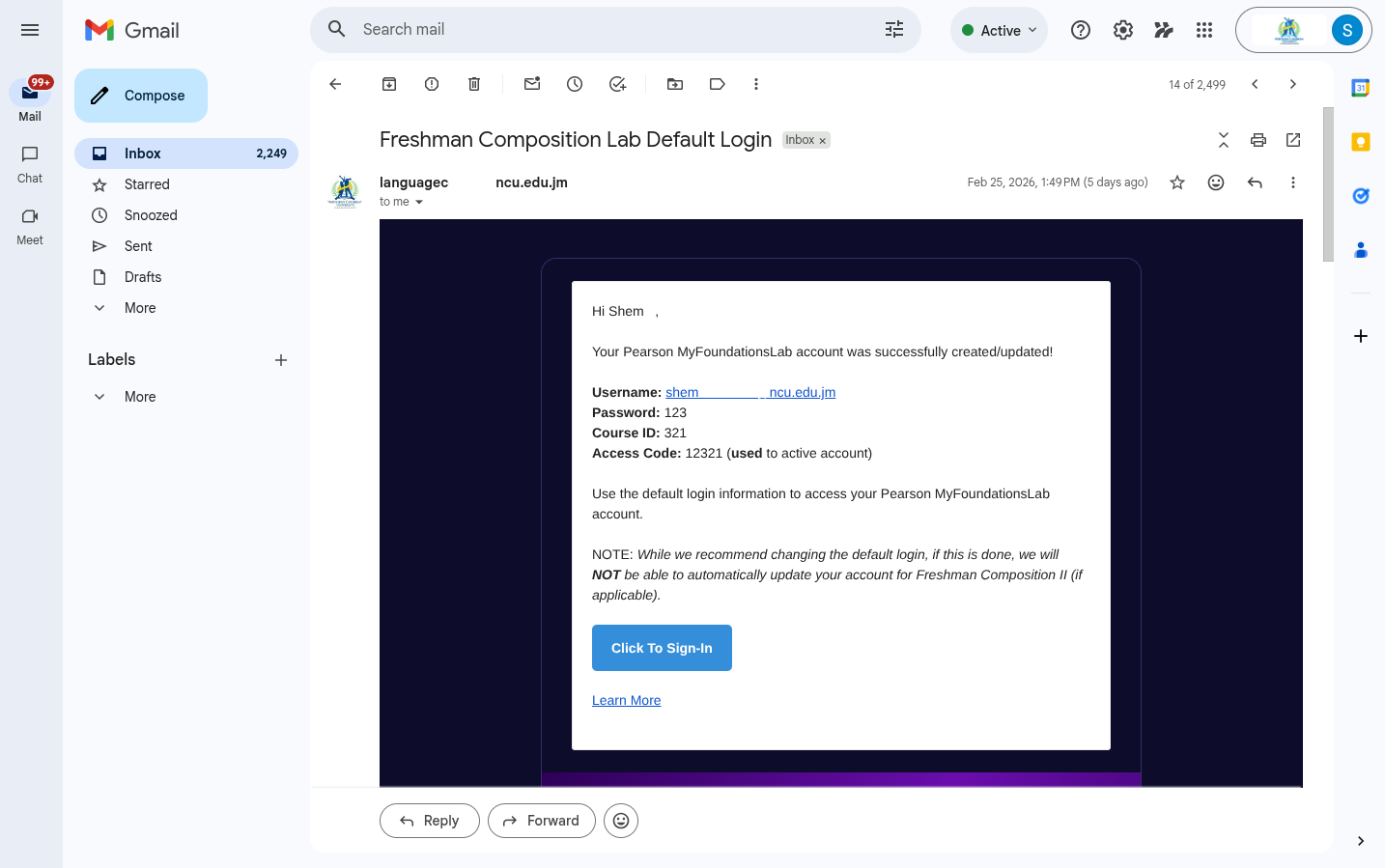The width and height of the screenshot is (1385, 868).
Task: Mark the email as unread
Action: (531, 84)
